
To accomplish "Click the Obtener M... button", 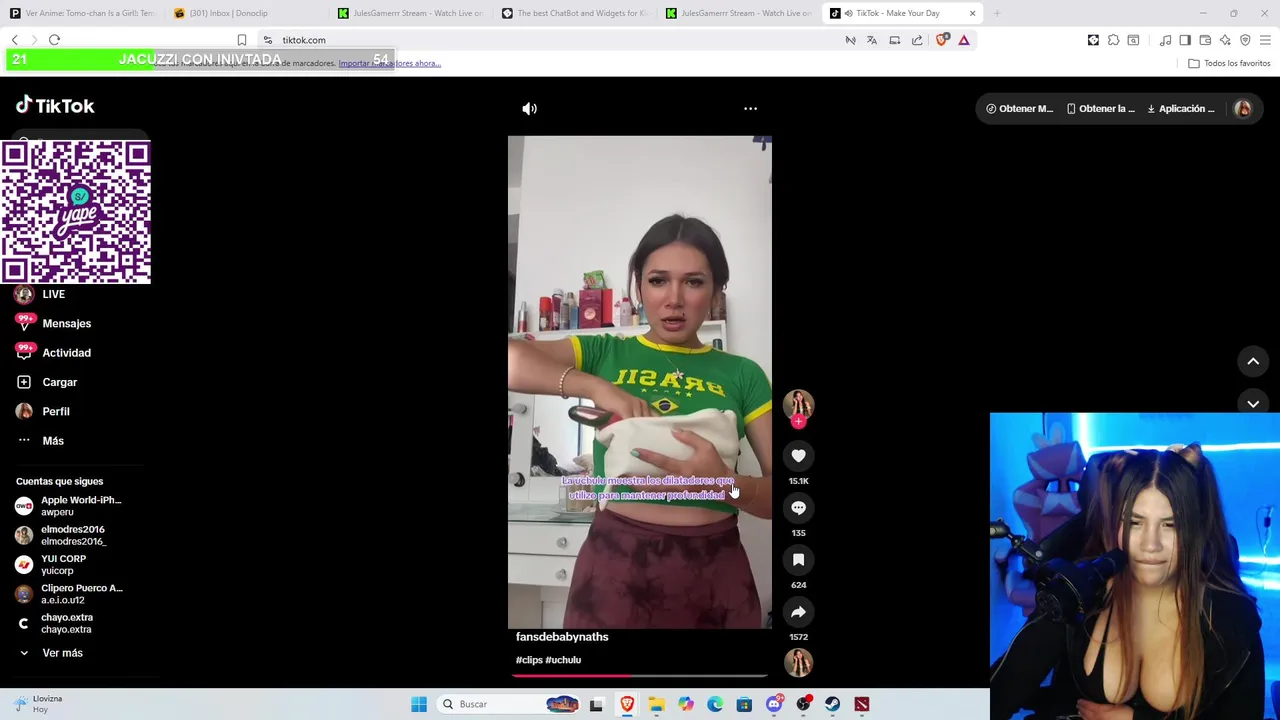I will 1019,109.
